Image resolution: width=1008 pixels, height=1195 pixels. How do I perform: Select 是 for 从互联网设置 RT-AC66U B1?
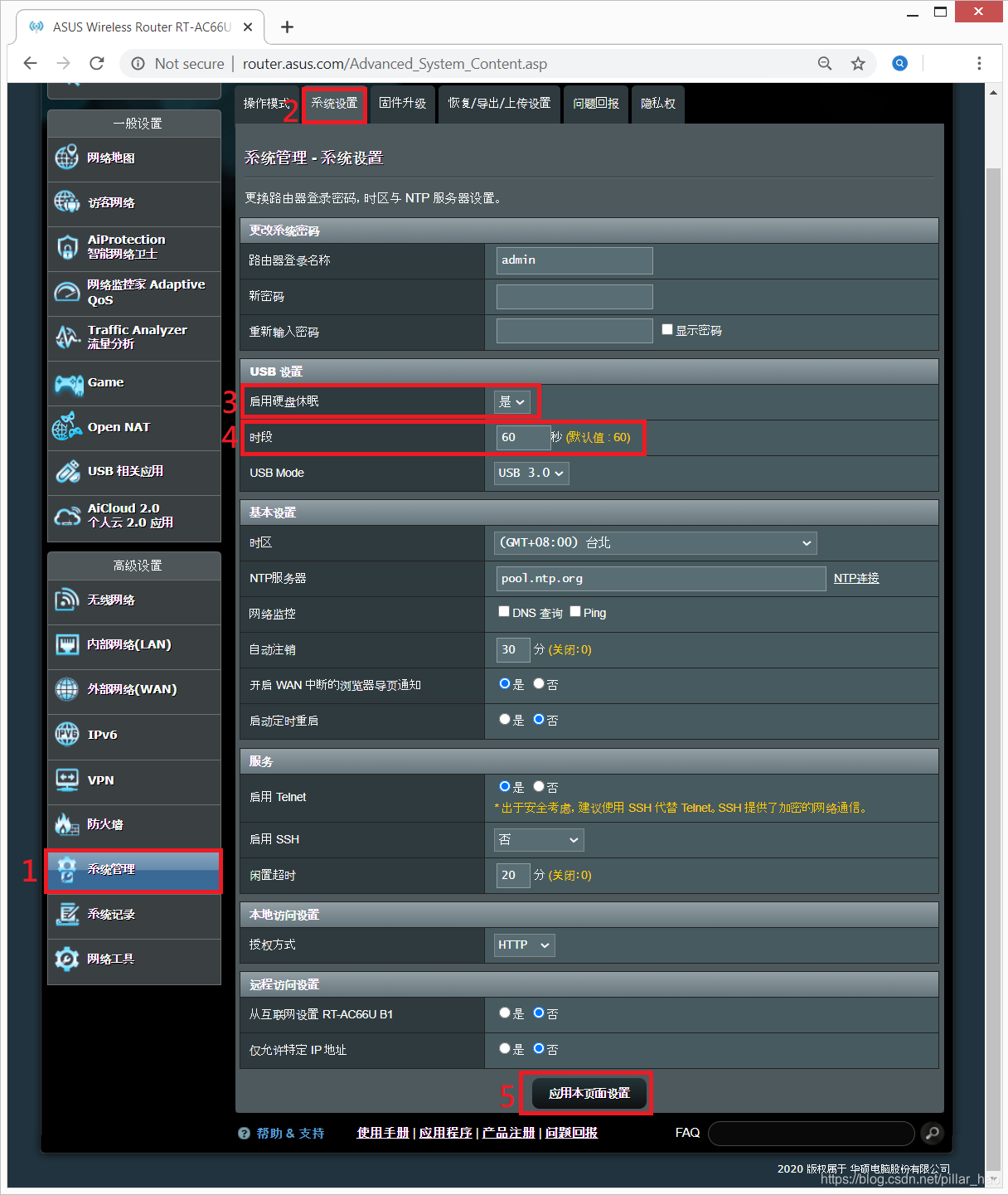(505, 1013)
